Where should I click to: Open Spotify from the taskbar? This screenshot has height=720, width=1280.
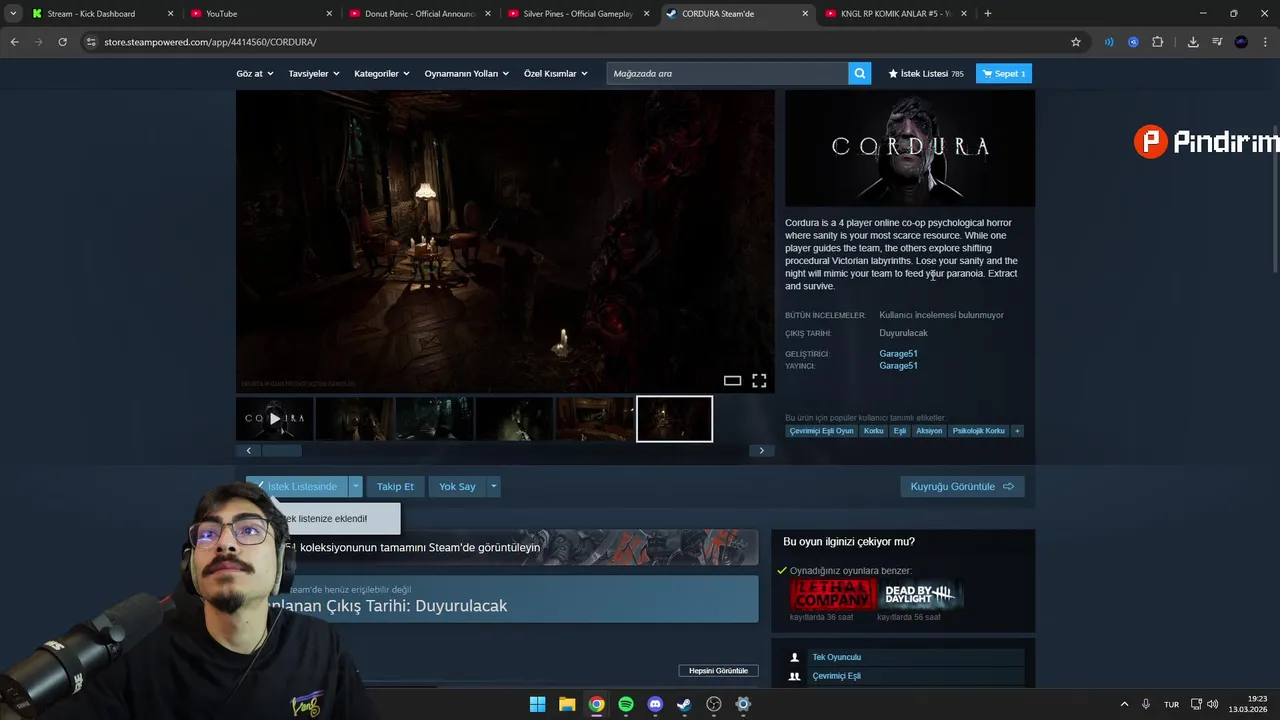(626, 704)
